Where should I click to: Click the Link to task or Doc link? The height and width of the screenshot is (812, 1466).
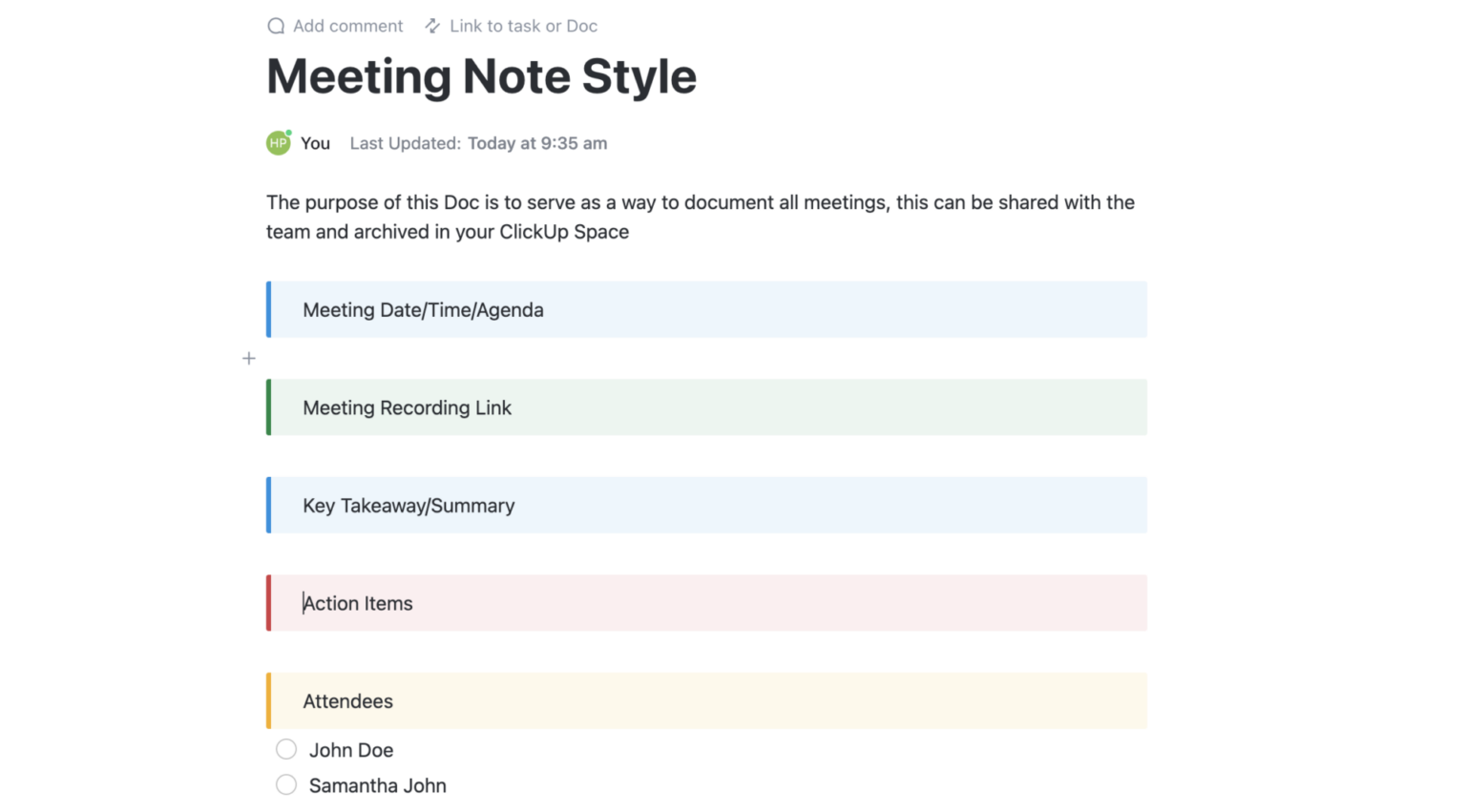tap(523, 26)
